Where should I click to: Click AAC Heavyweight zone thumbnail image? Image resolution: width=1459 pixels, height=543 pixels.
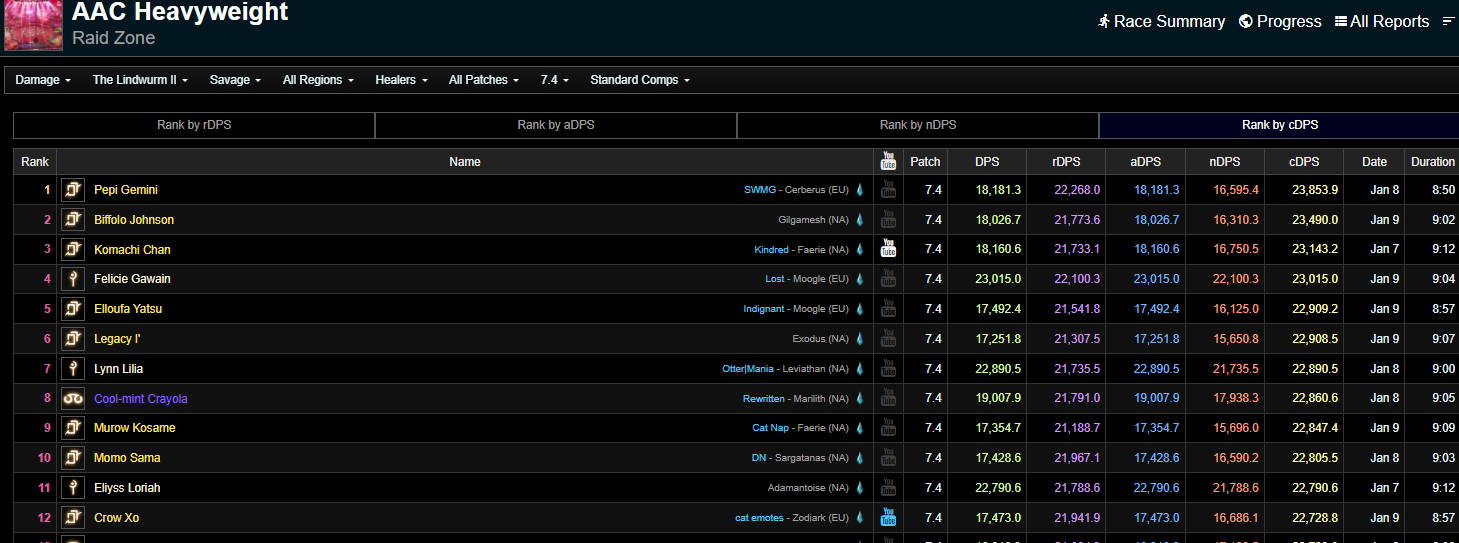(34, 25)
